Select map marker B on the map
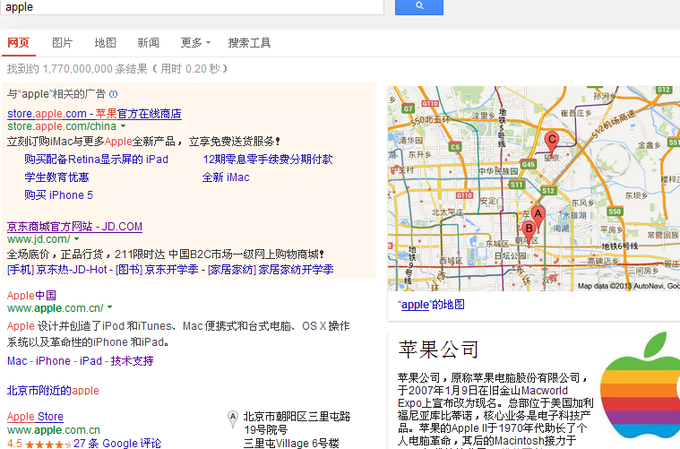 click(x=529, y=232)
